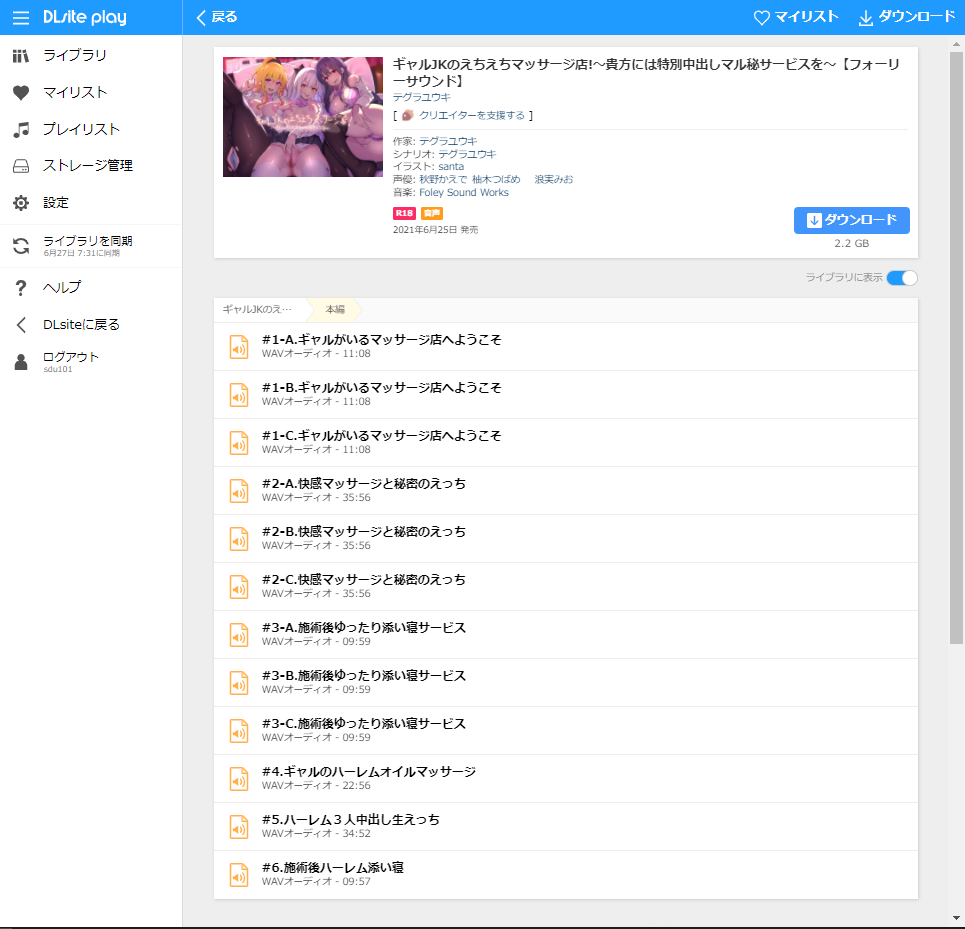
Task: Click the audio file icon for #1-B
Action: click(x=239, y=395)
